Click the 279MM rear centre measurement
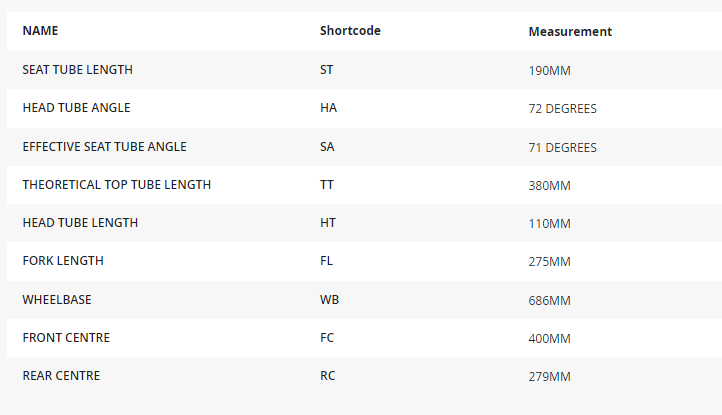The image size is (722, 415). tap(549, 377)
